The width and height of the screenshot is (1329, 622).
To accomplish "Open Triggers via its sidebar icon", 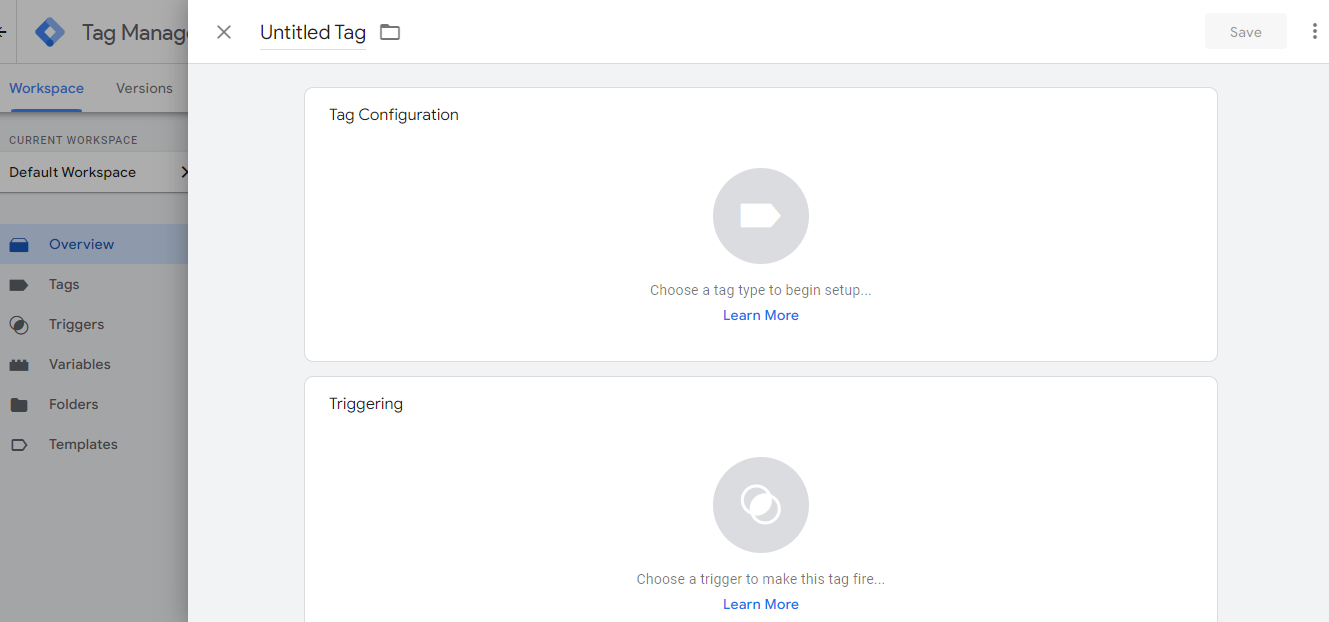I will [19, 325].
